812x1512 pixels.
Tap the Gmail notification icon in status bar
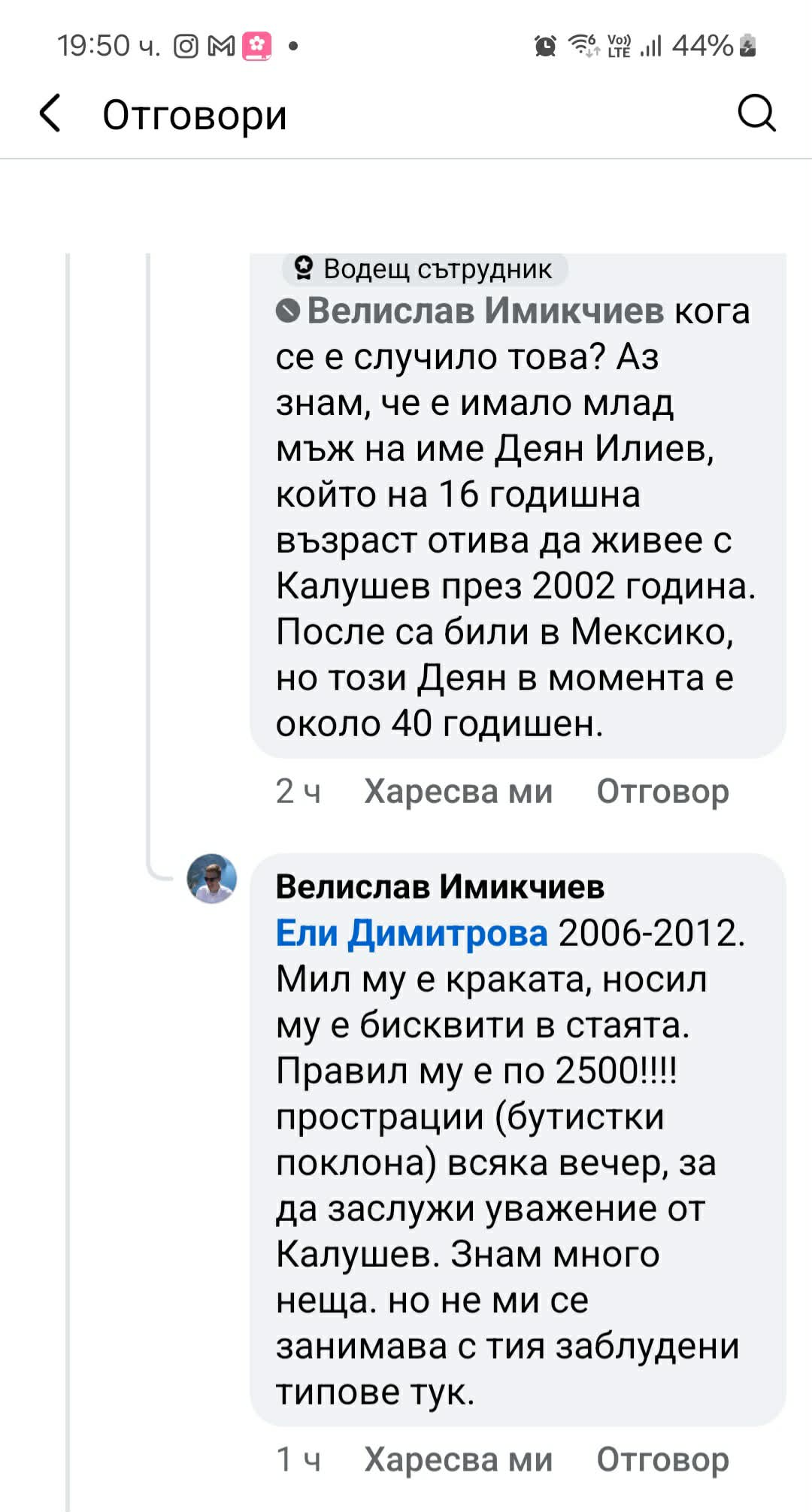tap(221, 47)
